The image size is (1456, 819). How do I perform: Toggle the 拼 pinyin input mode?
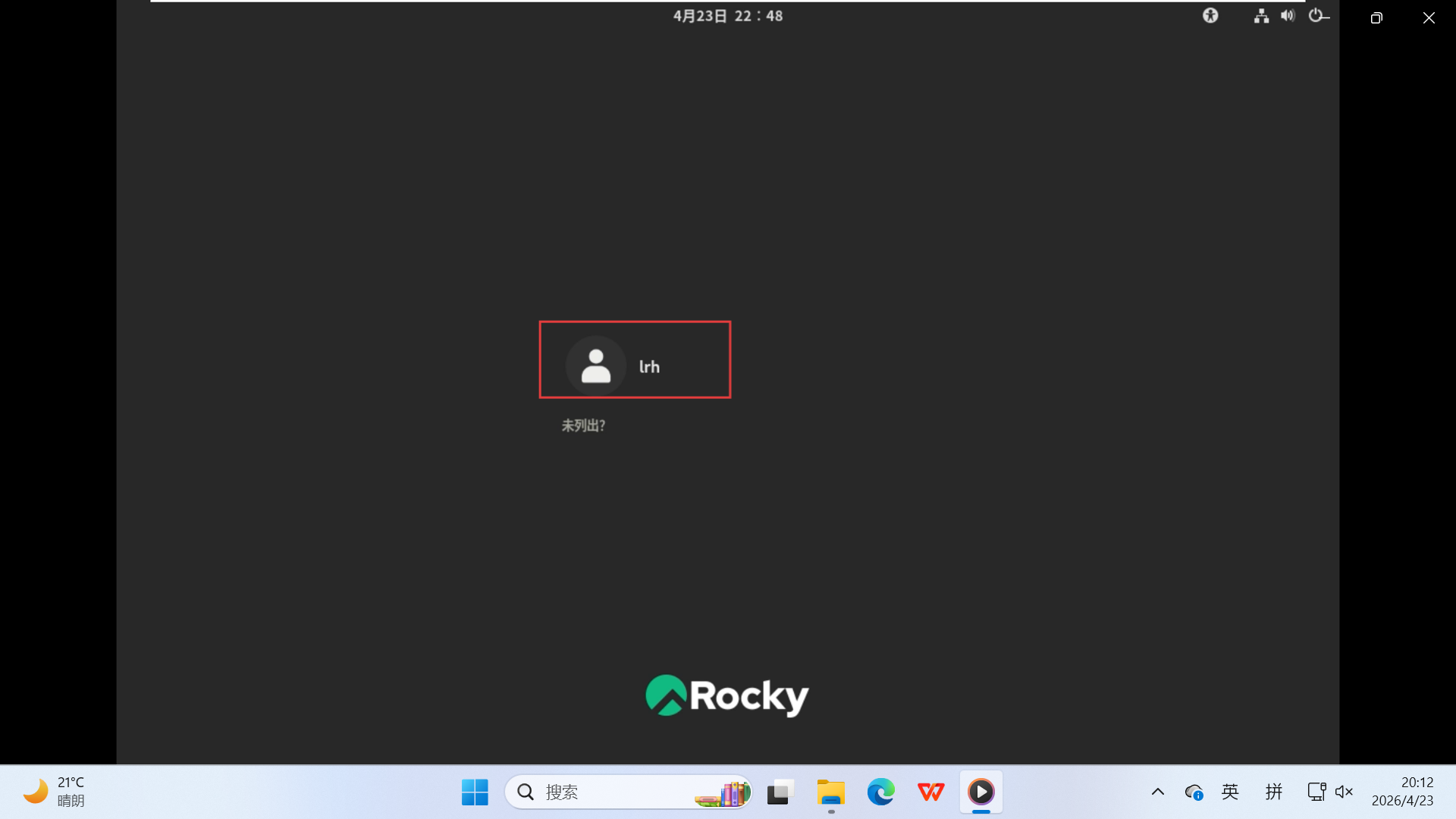coord(1273,792)
